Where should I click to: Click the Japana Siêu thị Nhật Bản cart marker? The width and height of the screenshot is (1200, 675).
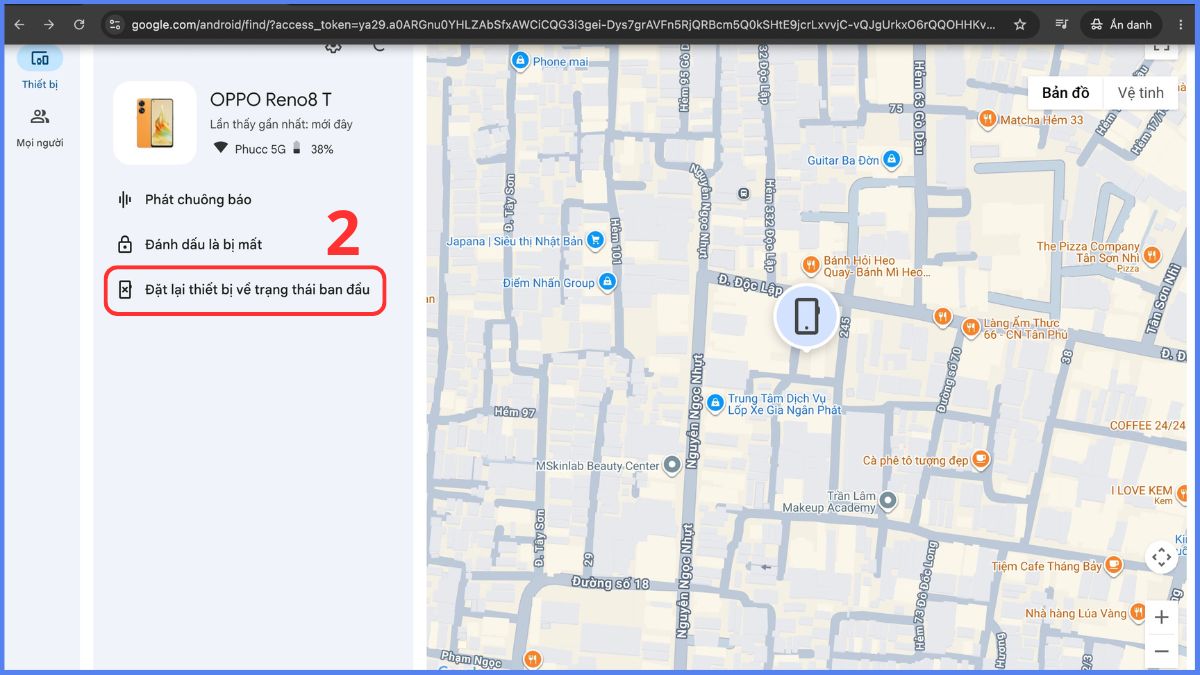coord(595,240)
